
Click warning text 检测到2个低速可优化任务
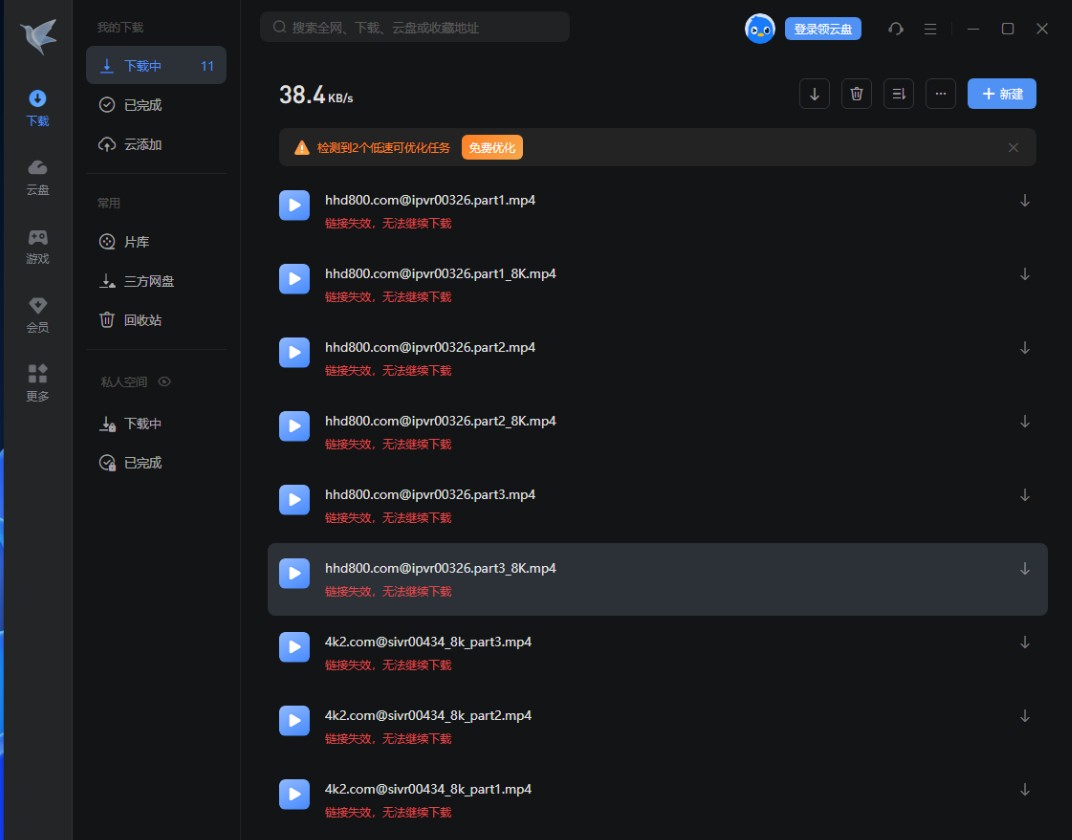384,148
